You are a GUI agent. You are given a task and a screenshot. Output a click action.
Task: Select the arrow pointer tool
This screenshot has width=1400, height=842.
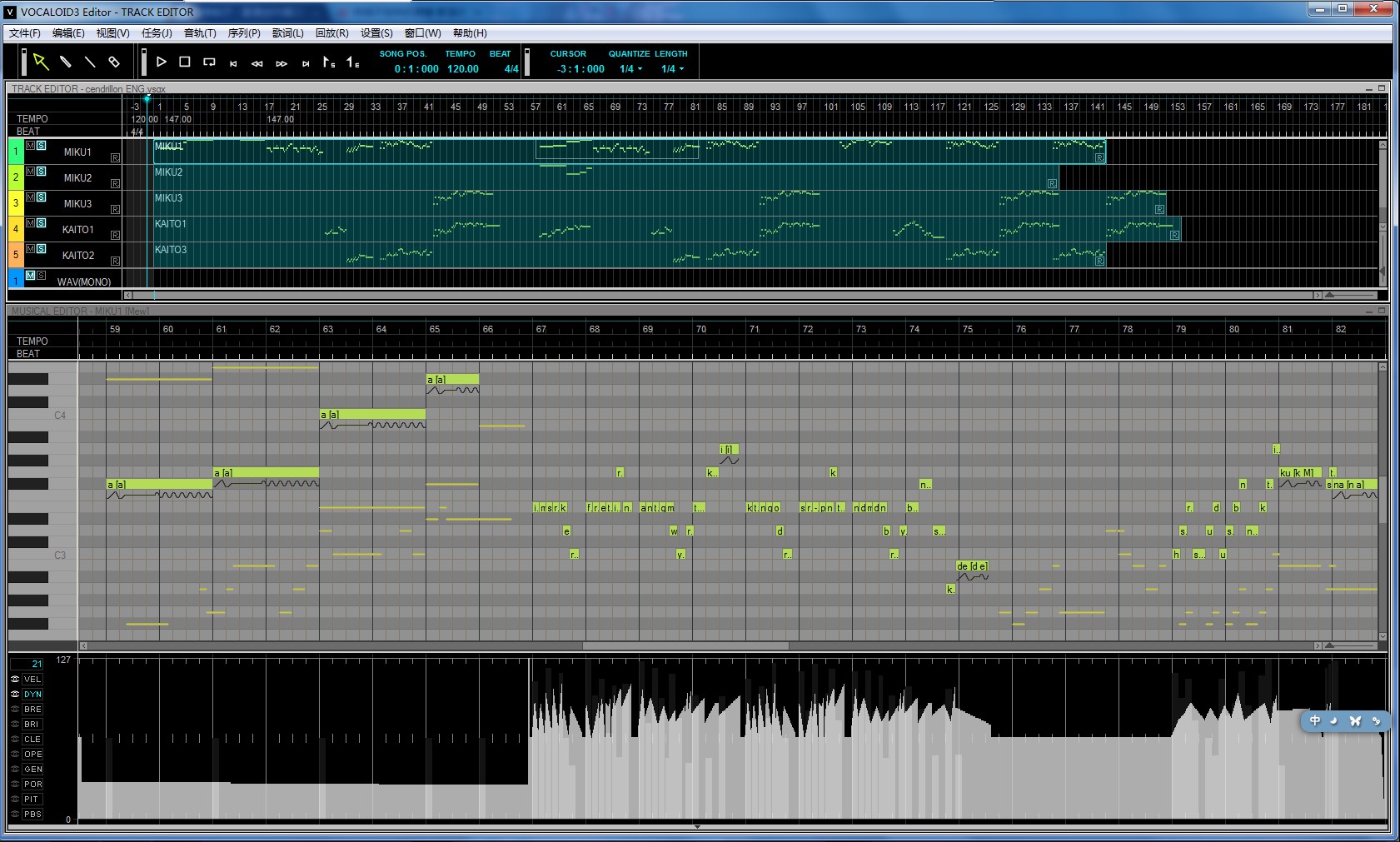pos(41,62)
